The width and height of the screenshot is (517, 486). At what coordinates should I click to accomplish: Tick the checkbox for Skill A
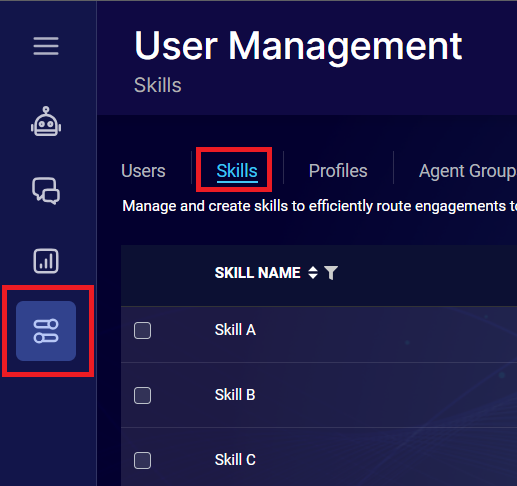click(x=142, y=330)
